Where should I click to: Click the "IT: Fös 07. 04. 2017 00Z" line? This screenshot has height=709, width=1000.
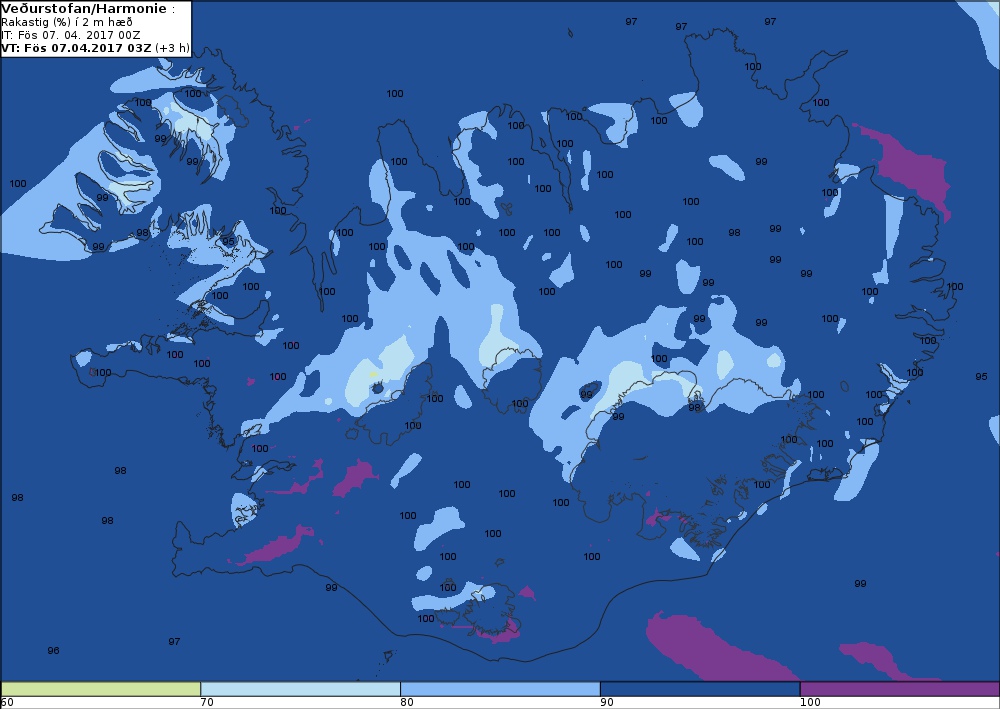[x=71, y=35]
